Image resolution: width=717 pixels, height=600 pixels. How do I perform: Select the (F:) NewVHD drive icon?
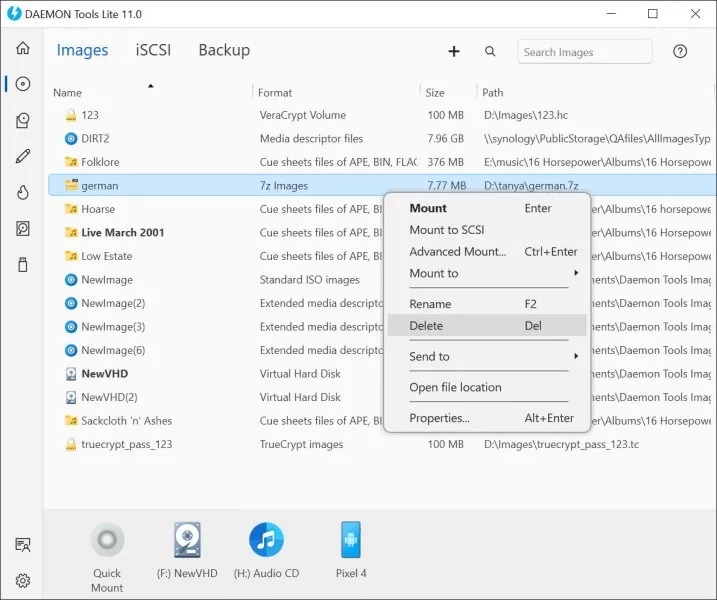pos(187,540)
